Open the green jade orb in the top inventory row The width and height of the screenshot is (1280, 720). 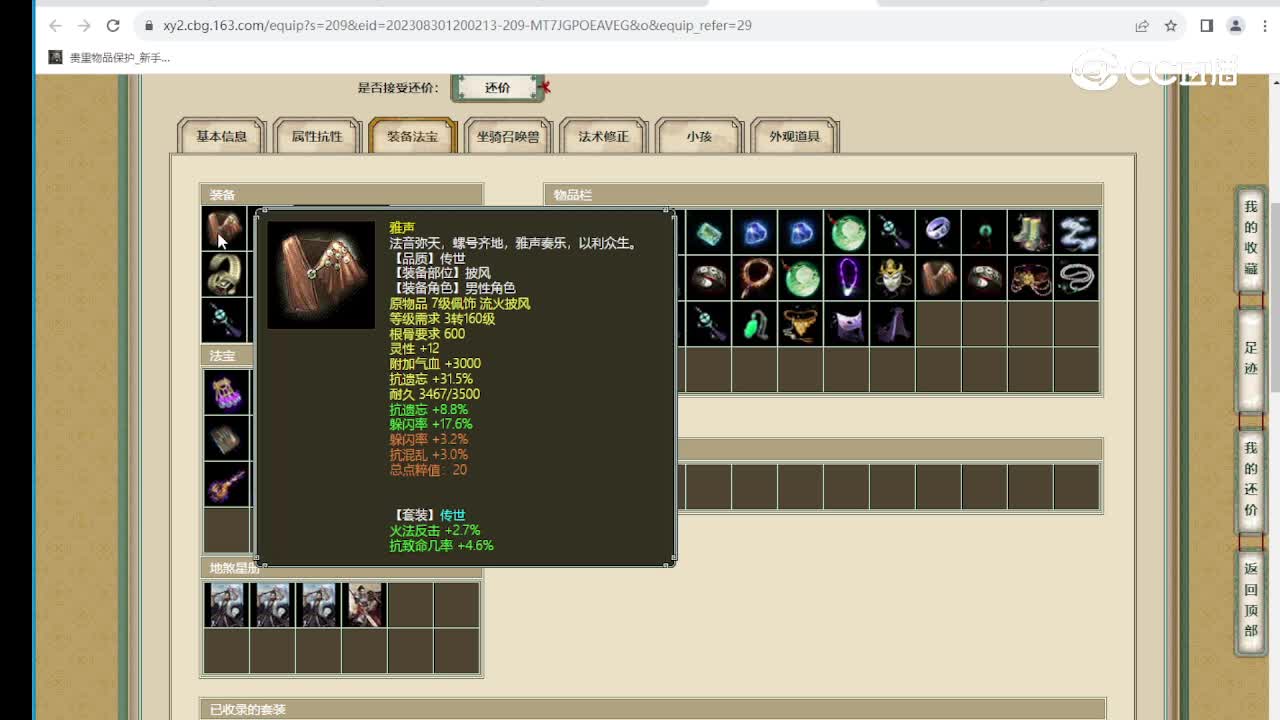(847, 232)
